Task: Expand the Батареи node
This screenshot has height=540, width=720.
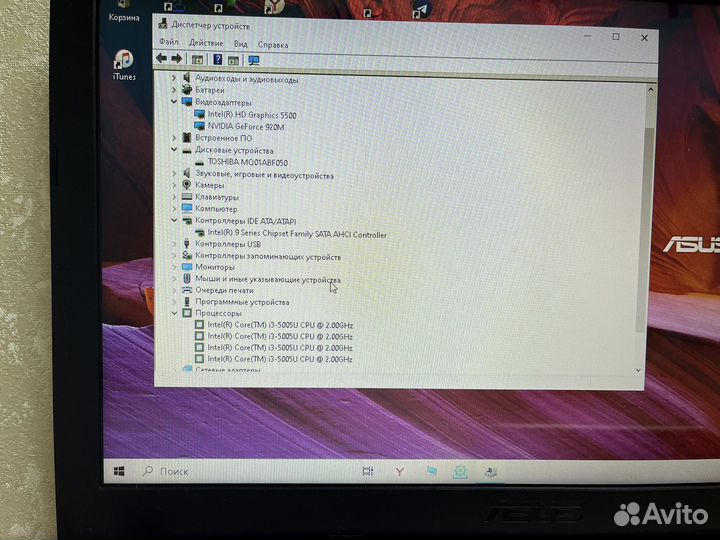Action: [x=174, y=90]
